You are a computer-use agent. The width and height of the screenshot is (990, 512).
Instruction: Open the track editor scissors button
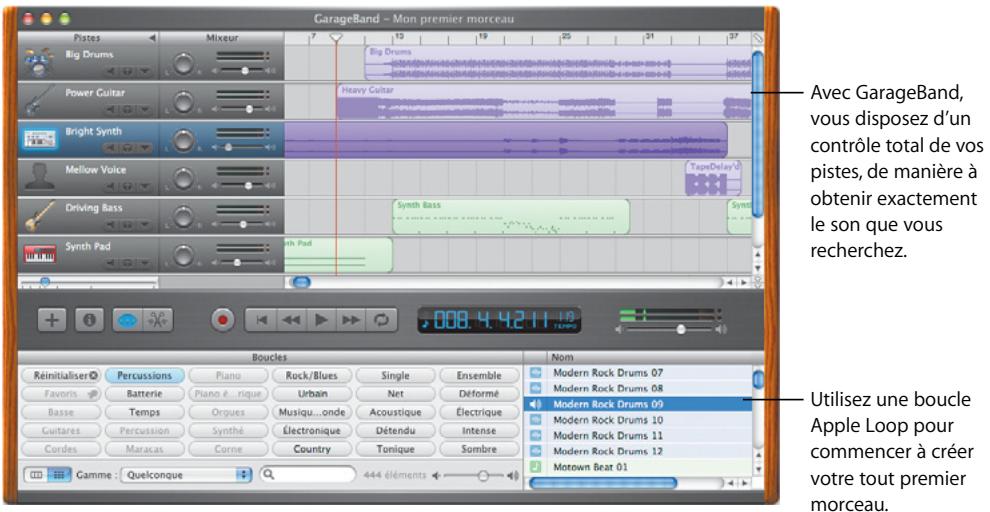coord(157,320)
